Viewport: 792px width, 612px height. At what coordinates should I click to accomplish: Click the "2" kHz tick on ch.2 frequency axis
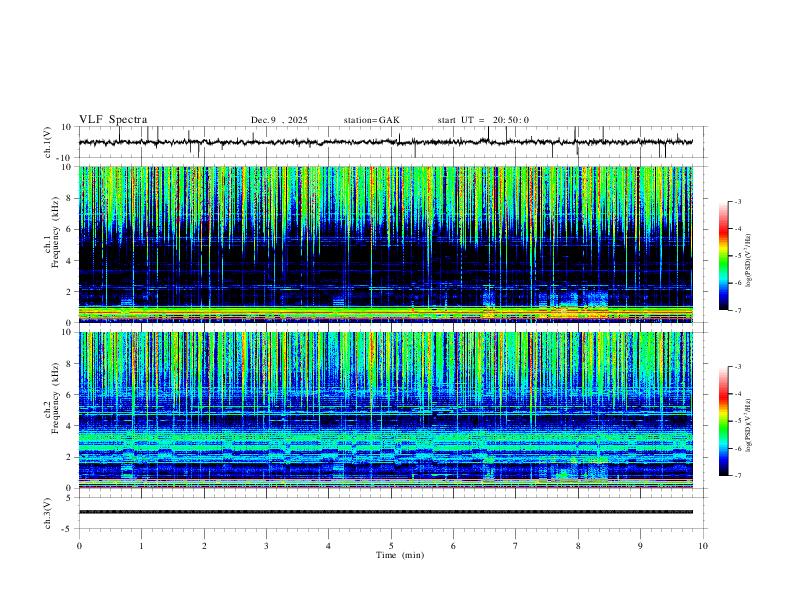(x=70, y=457)
